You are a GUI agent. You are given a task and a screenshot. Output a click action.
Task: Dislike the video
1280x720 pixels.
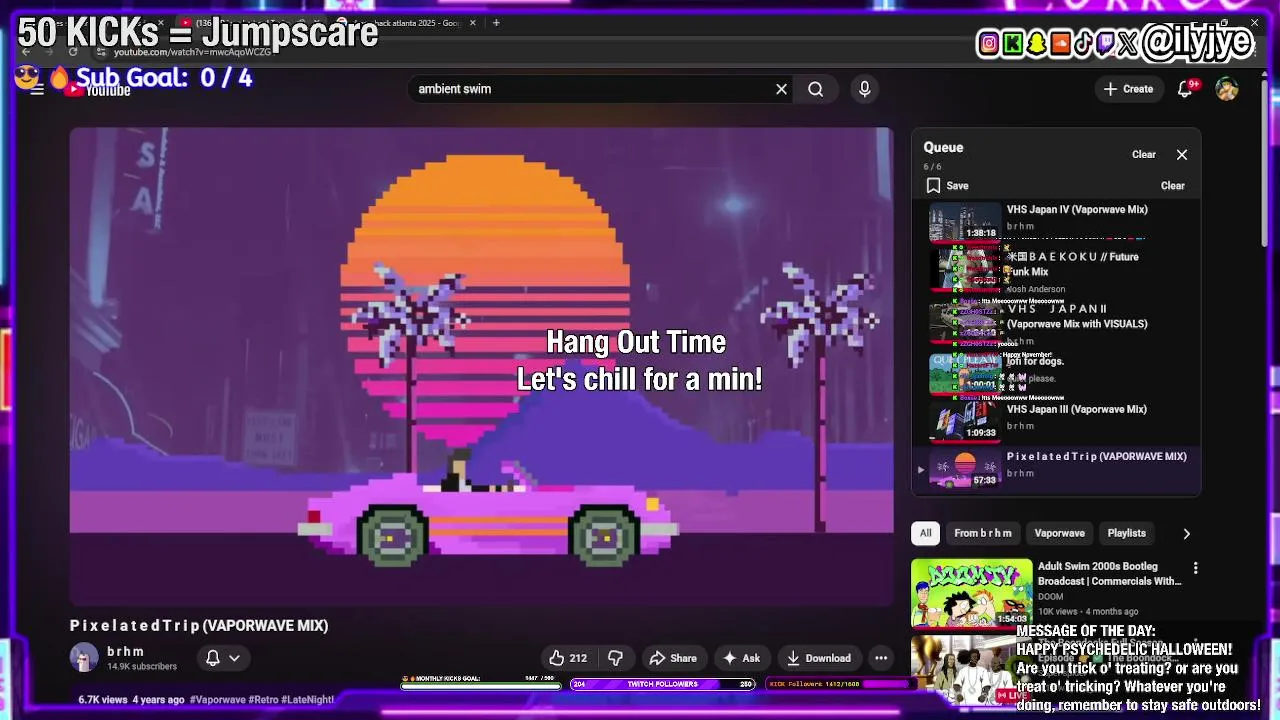click(616, 658)
